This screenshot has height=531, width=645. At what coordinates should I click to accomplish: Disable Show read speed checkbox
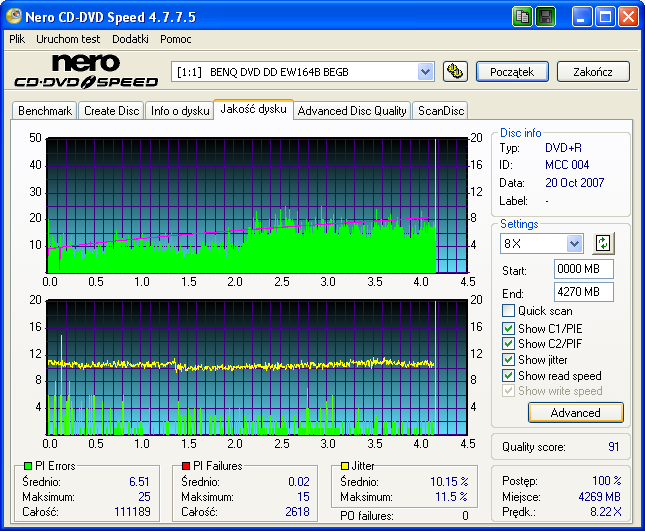pos(508,376)
